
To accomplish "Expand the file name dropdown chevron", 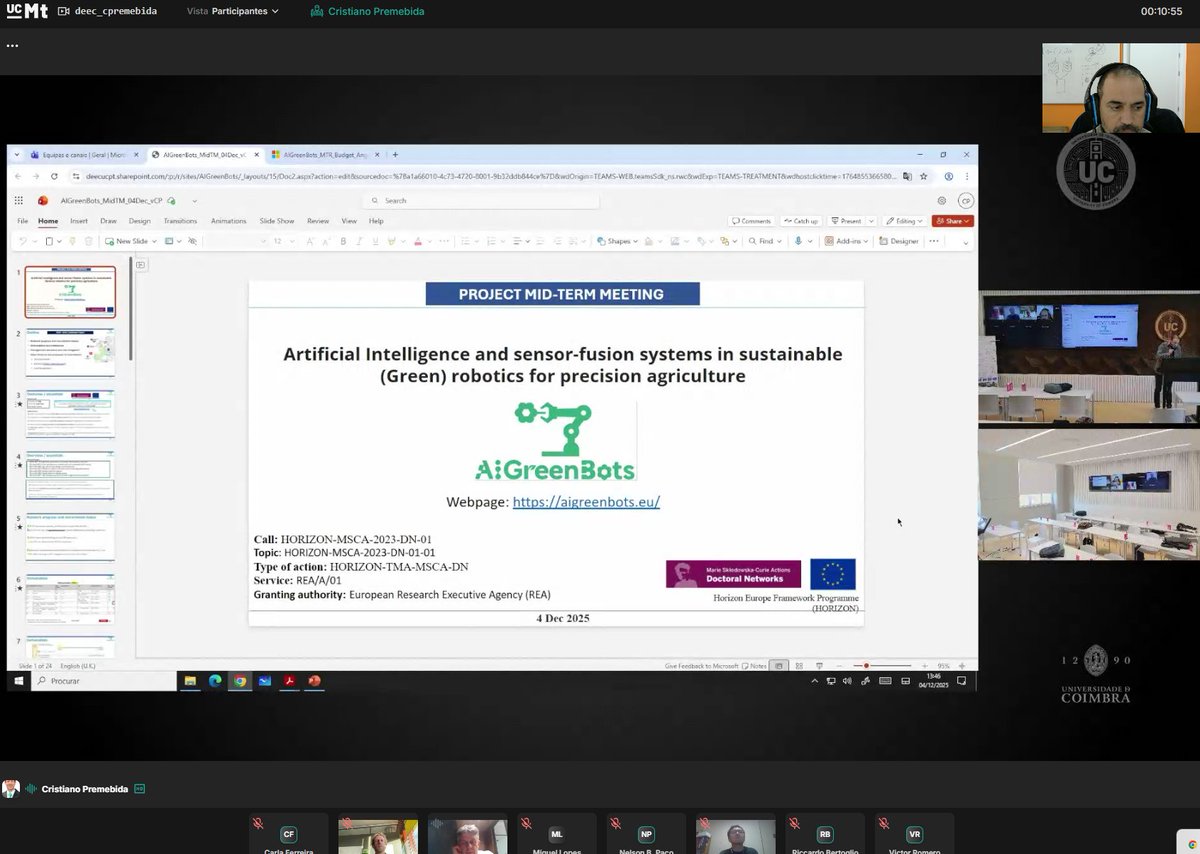I will (x=194, y=201).
